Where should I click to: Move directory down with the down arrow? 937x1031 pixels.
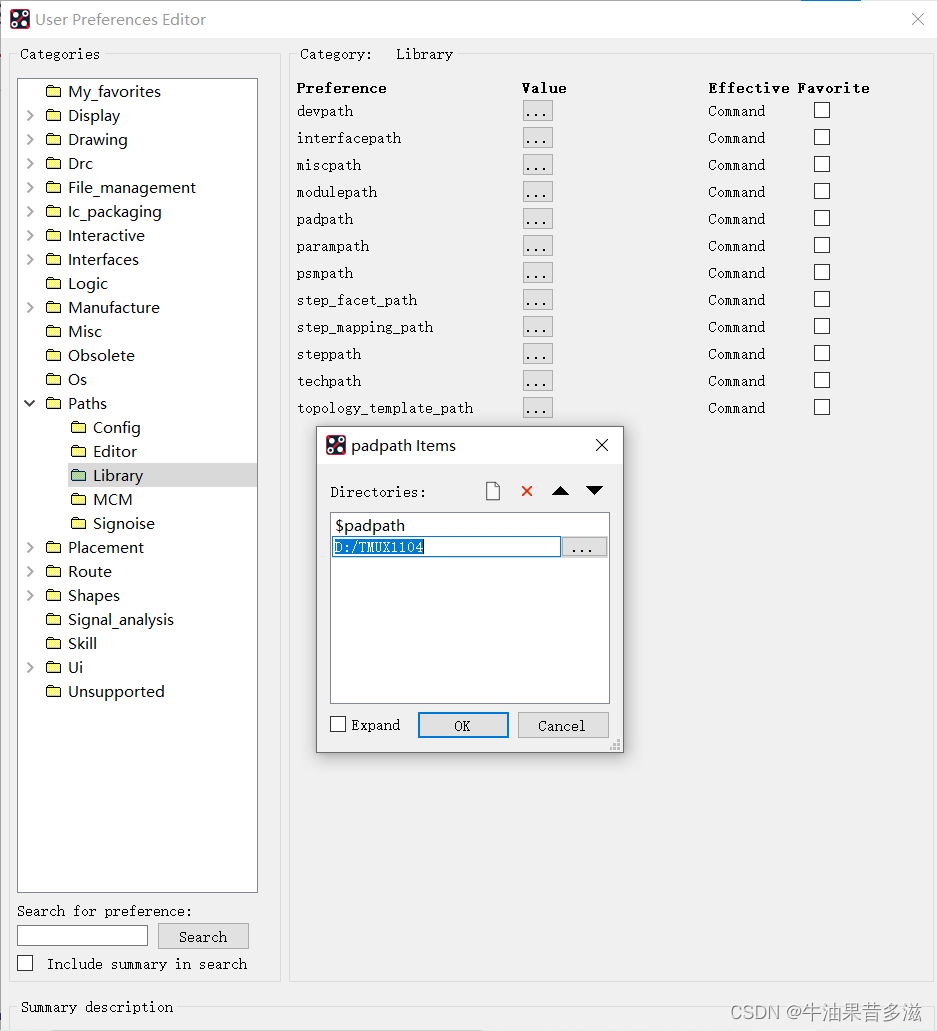[594, 491]
